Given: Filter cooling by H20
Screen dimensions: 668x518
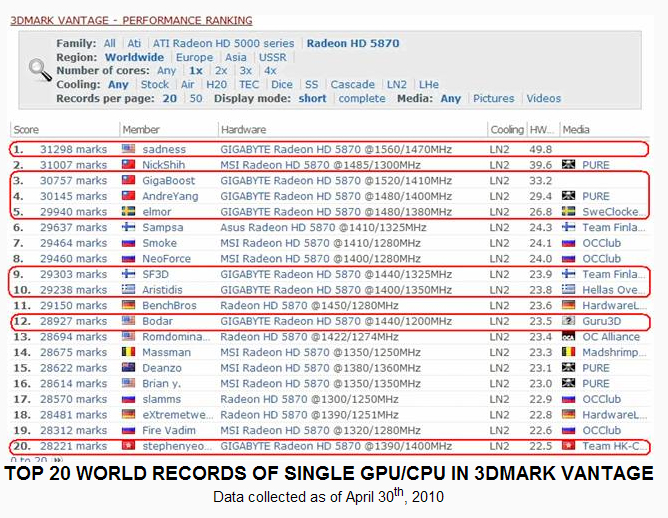Looking at the screenshot, I should point(217,84).
